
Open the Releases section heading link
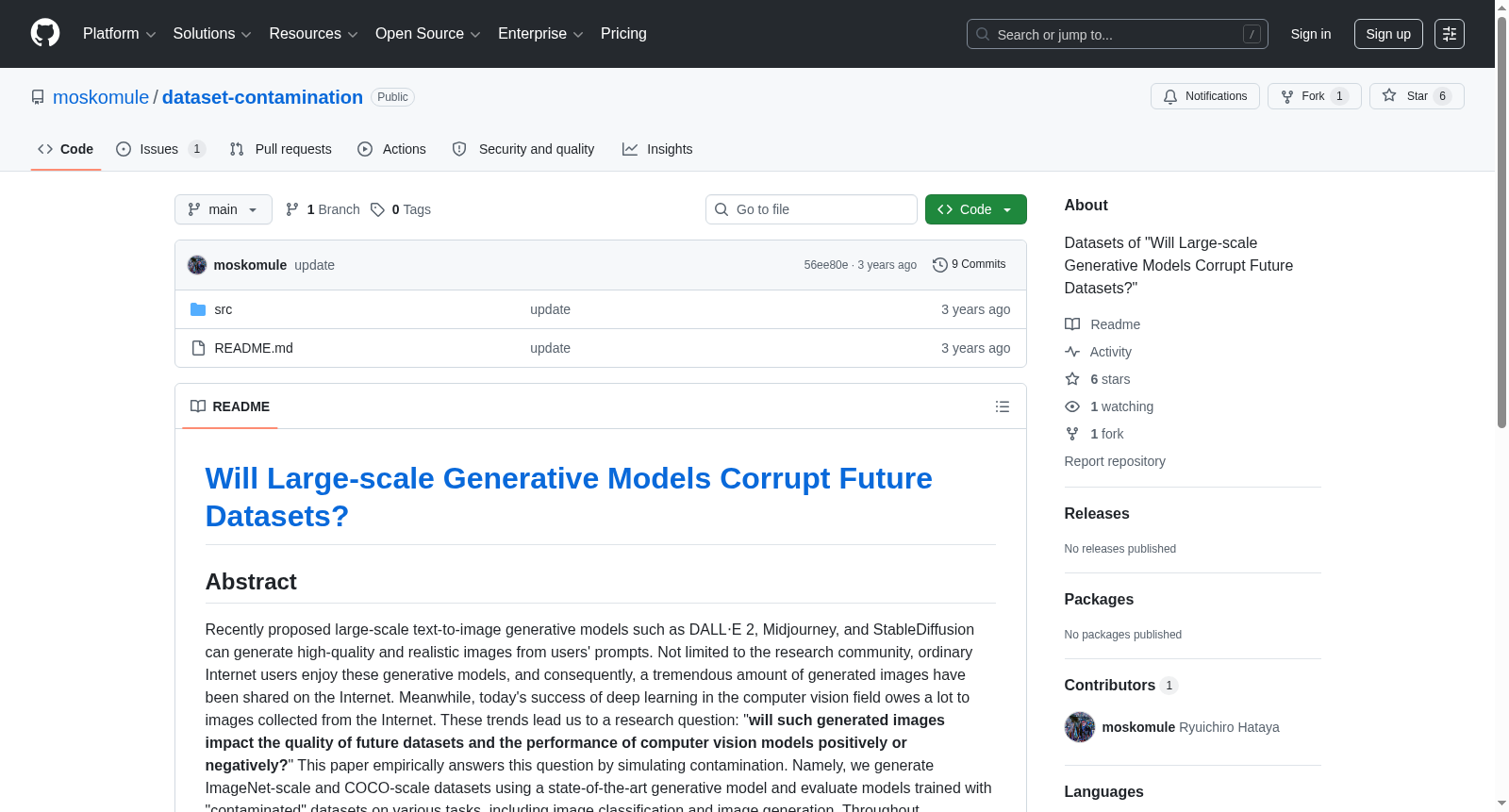coord(1097,514)
